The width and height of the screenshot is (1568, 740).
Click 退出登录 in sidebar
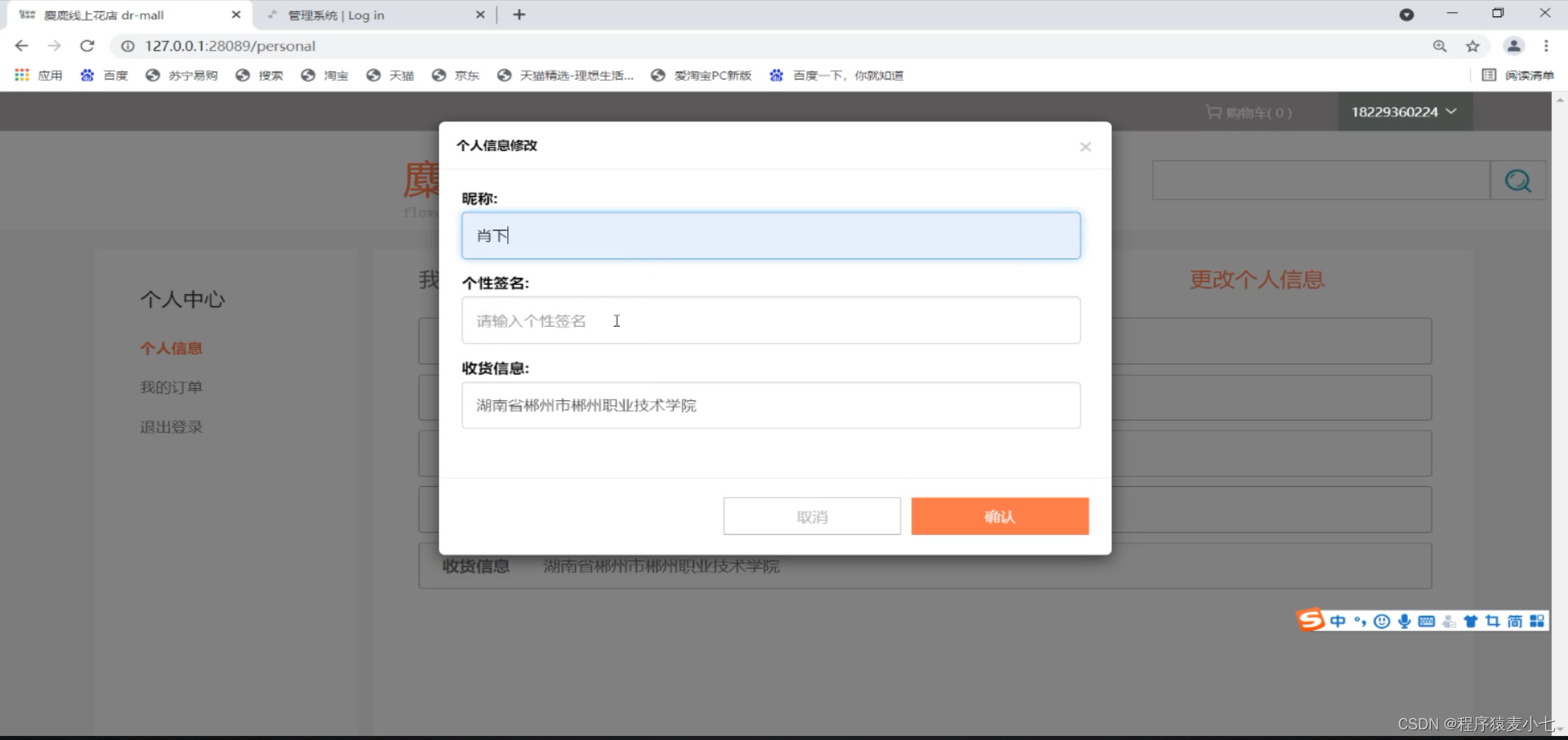171,426
